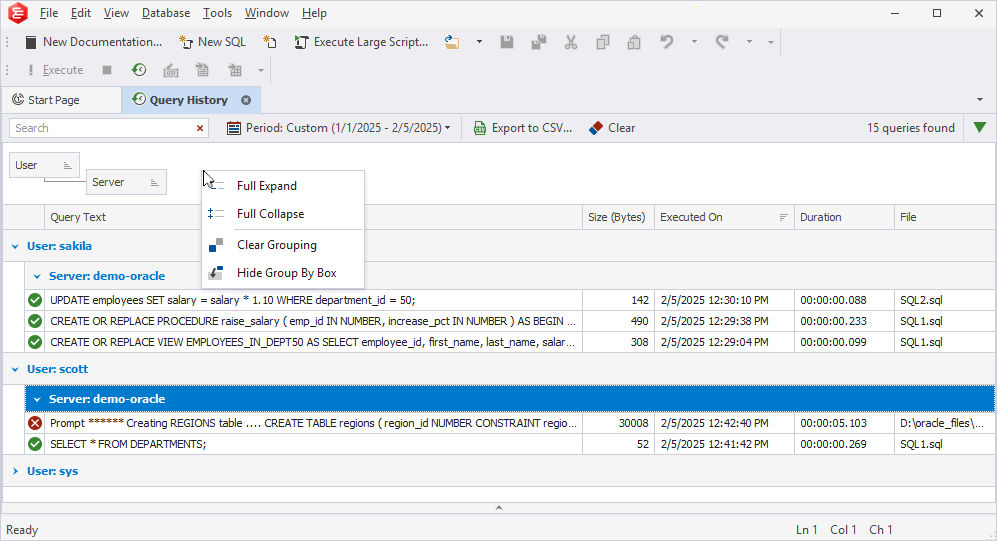Image resolution: width=997 pixels, height=541 pixels.
Task: Open the dropdown next to open file
Action: coord(479,42)
